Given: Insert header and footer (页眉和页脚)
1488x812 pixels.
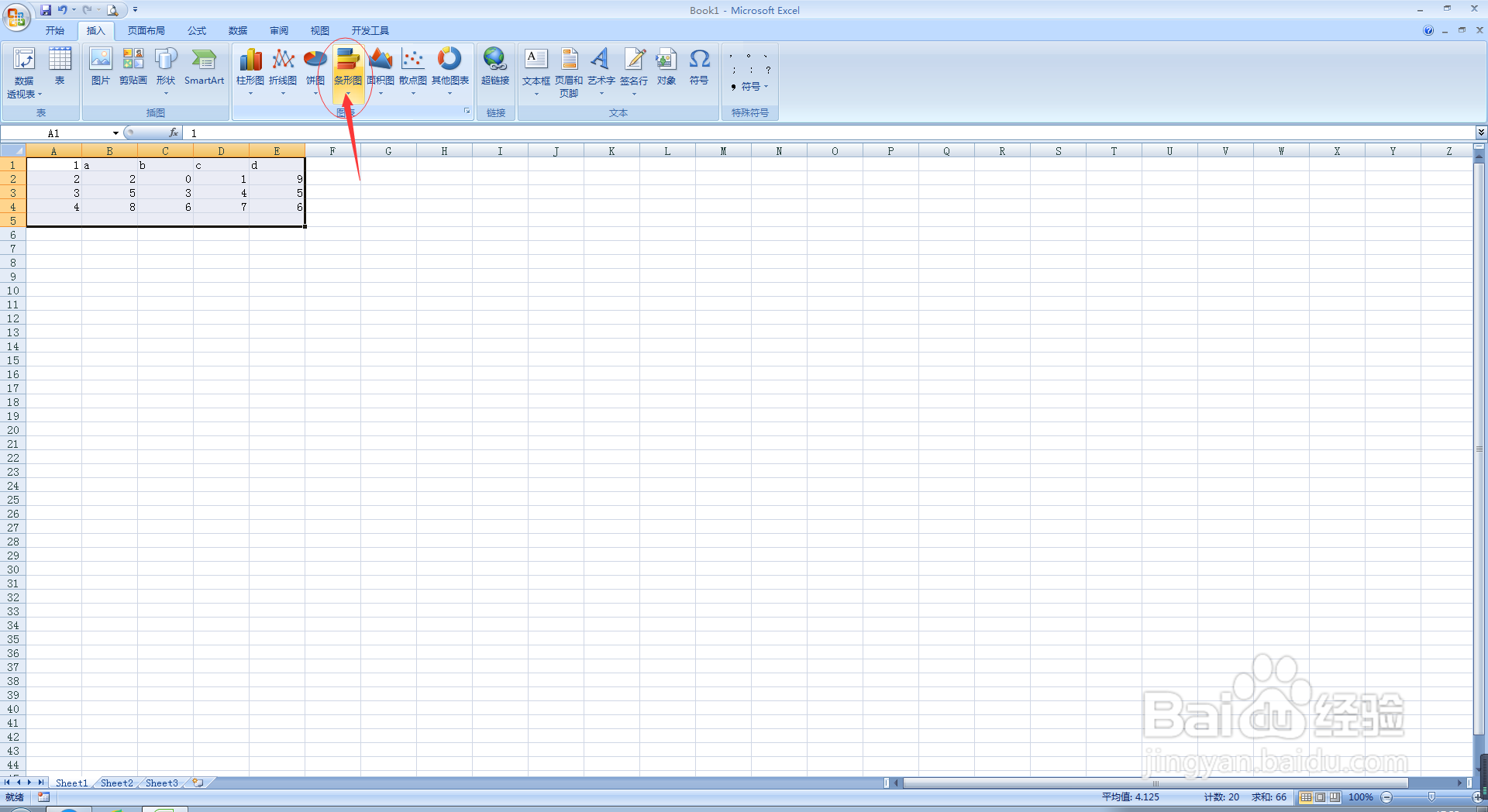Looking at the screenshot, I should click(x=569, y=73).
